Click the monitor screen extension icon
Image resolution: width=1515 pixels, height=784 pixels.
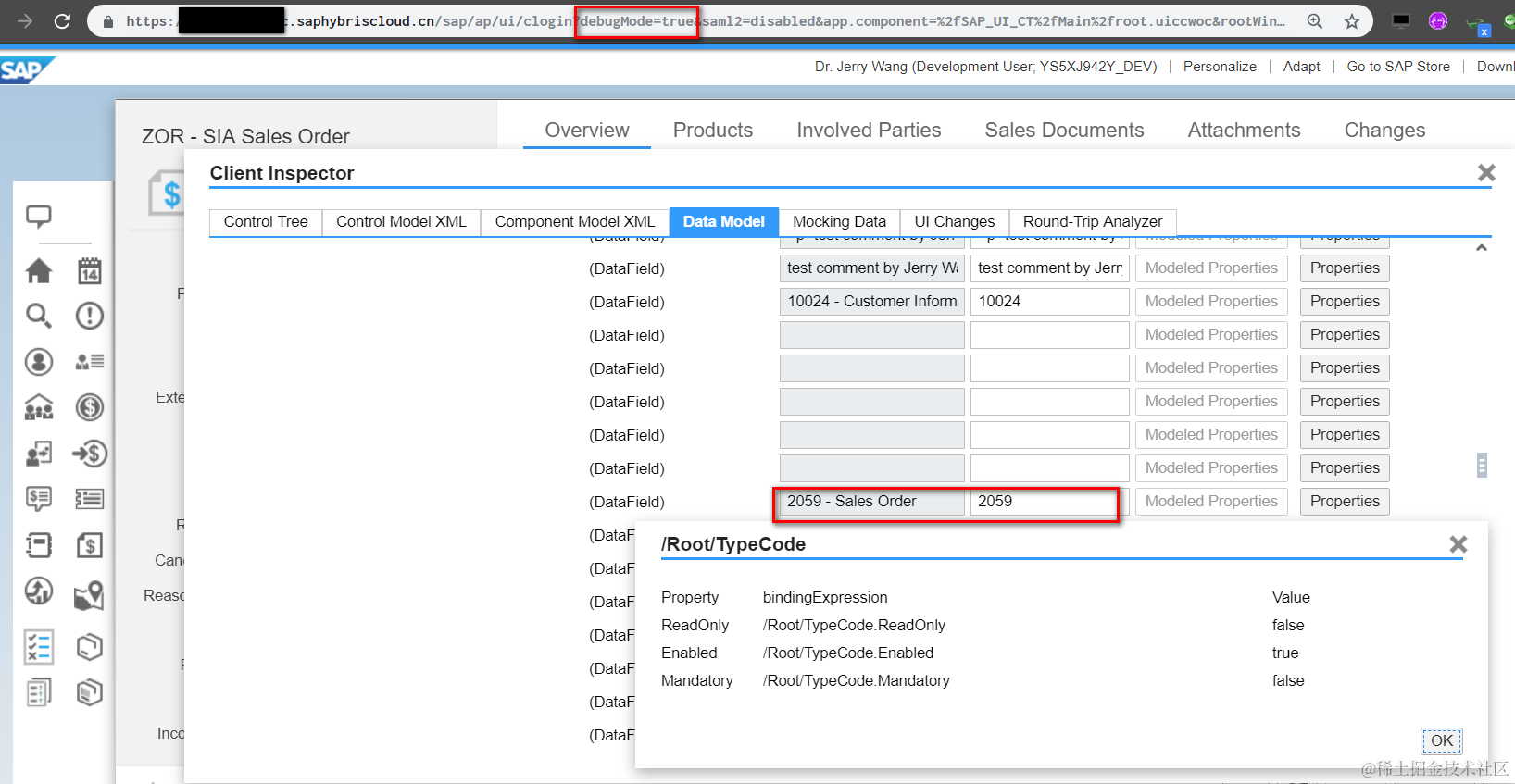(1401, 20)
